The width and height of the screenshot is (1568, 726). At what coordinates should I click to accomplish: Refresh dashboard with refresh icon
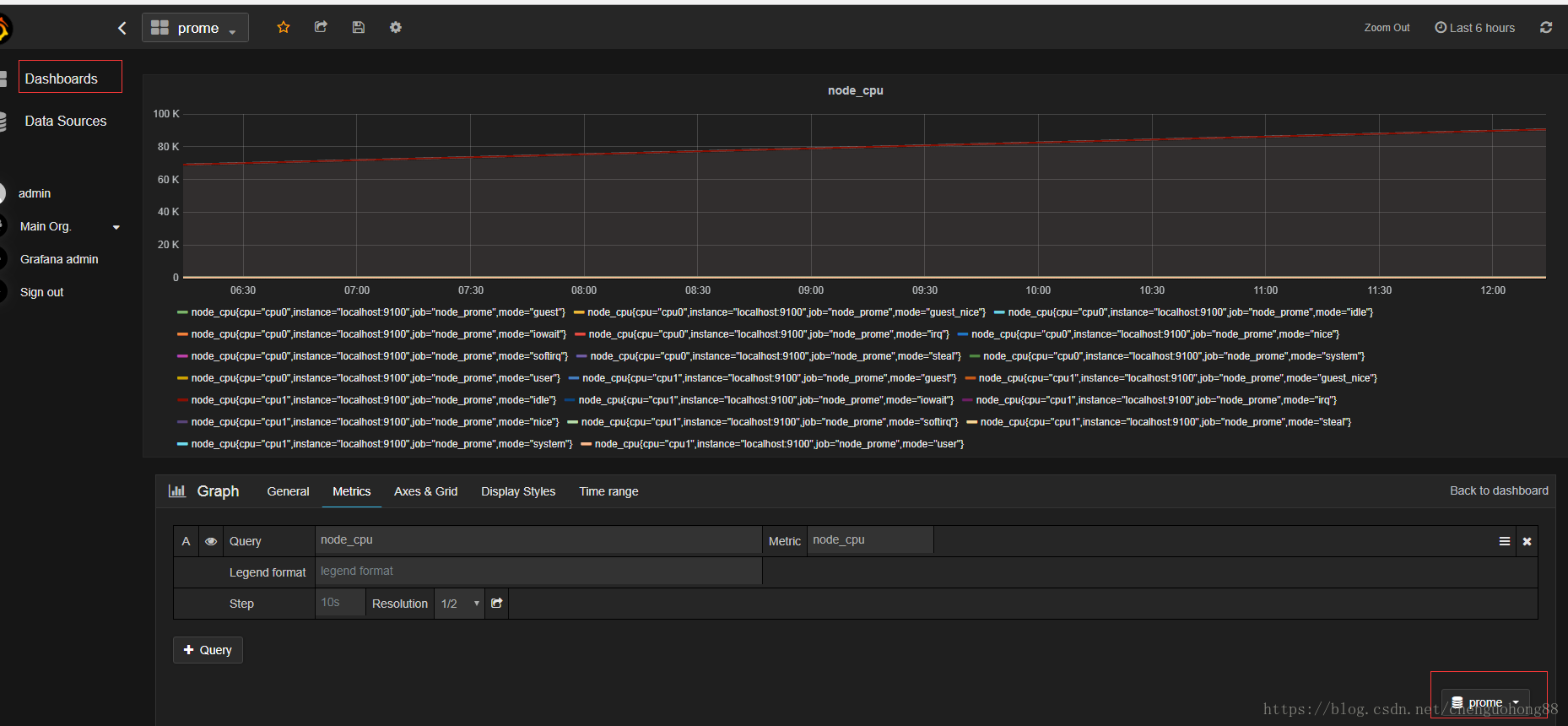coord(1546,27)
